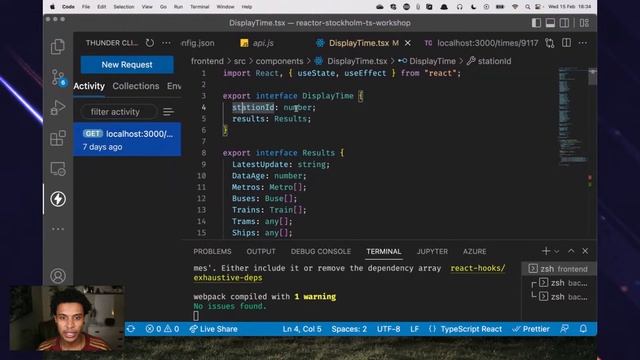Open the frontend breadcrumb segment
Screen dimensions: 640x360
click(207, 61)
